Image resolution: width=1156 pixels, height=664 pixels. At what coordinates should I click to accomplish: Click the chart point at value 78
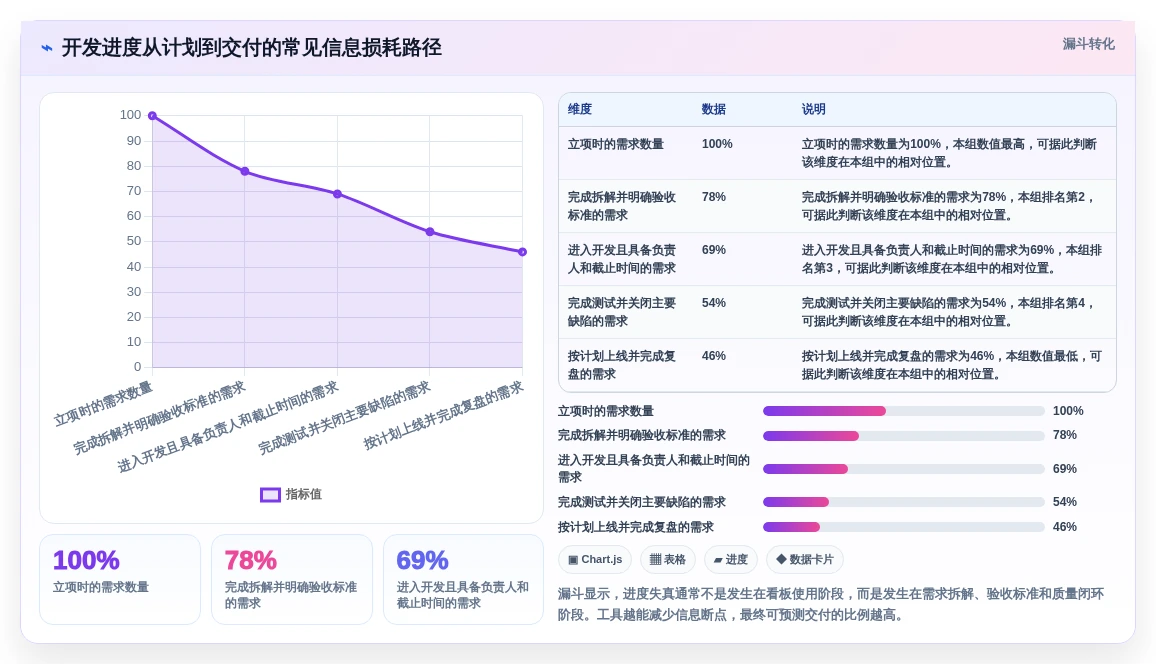pyautogui.click(x=245, y=172)
